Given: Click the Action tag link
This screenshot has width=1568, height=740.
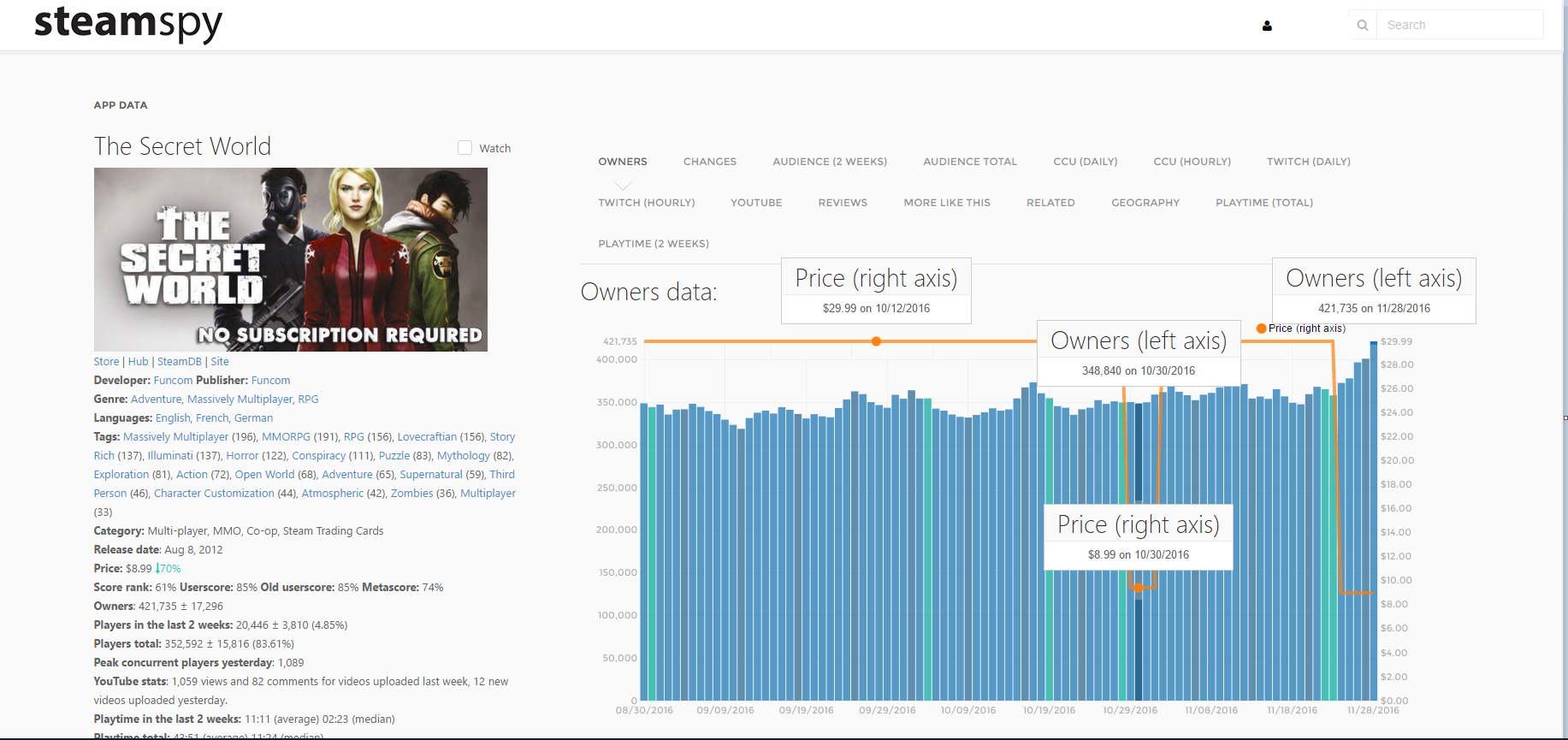Looking at the screenshot, I should click(192, 475).
